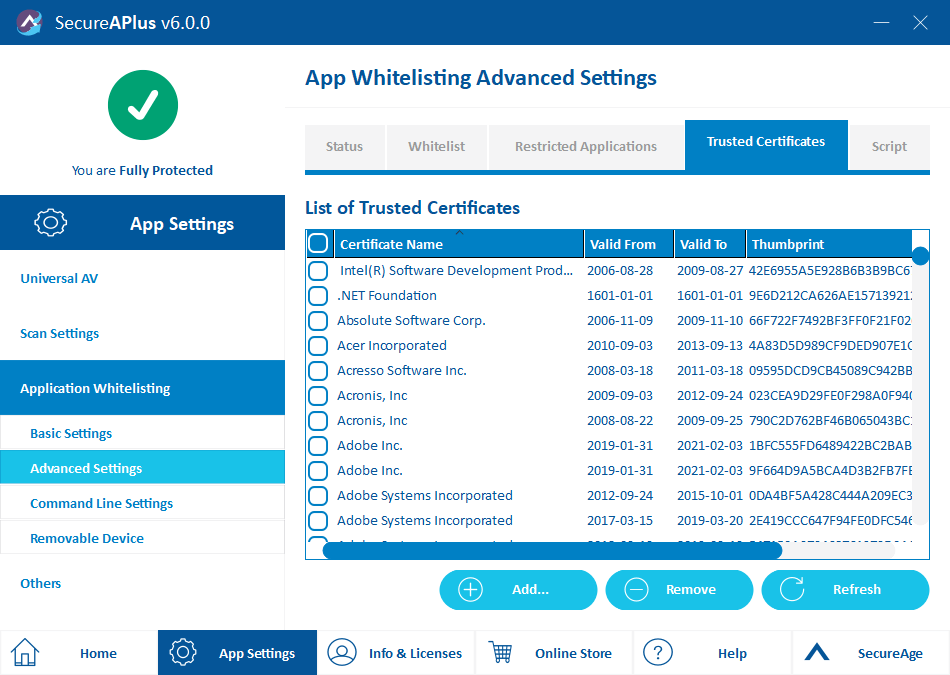
Task: Click the horizontal scrollbar thumb under the list
Action: click(553, 550)
